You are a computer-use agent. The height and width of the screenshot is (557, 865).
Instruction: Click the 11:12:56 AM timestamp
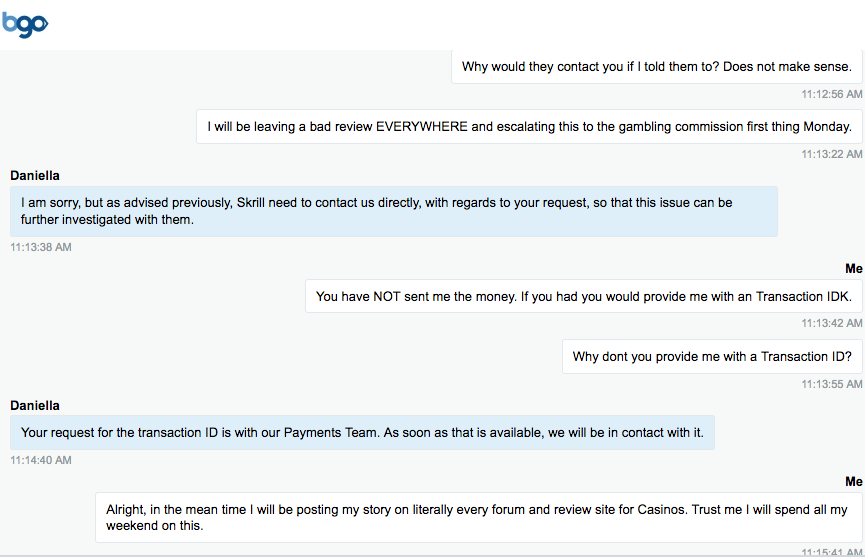pyautogui.click(x=831, y=94)
